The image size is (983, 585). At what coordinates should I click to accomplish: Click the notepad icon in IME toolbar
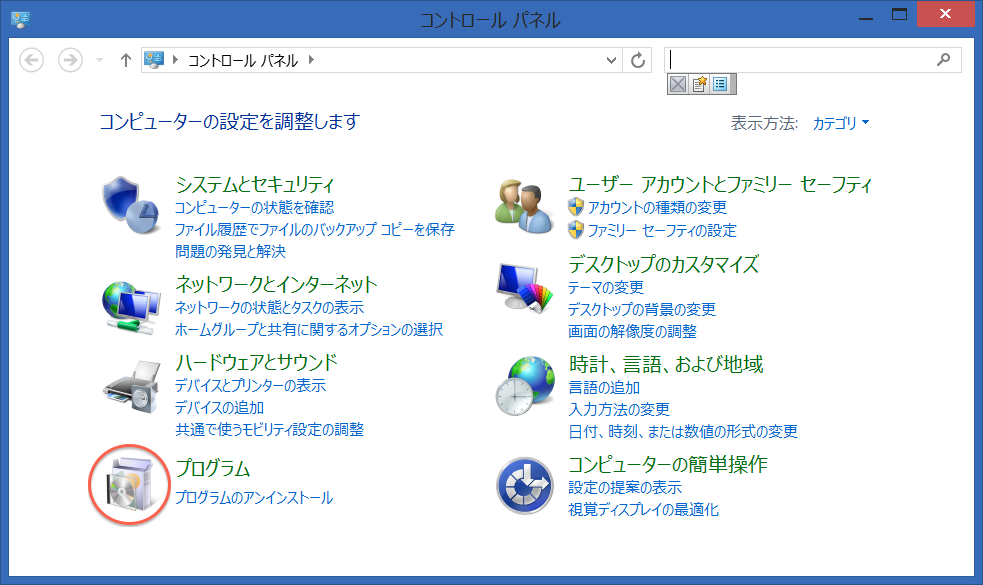click(699, 84)
